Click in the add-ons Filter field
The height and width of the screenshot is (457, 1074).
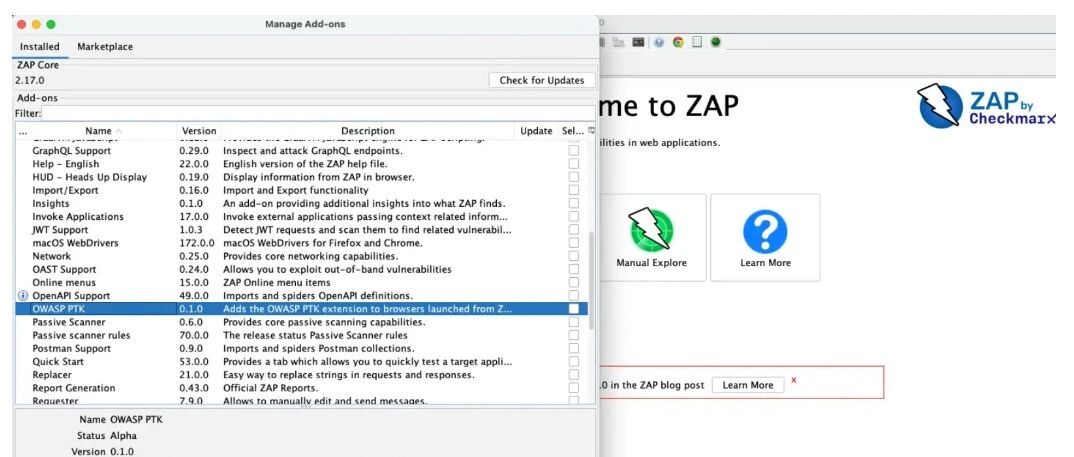pyautogui.click(x=317, y=113)
